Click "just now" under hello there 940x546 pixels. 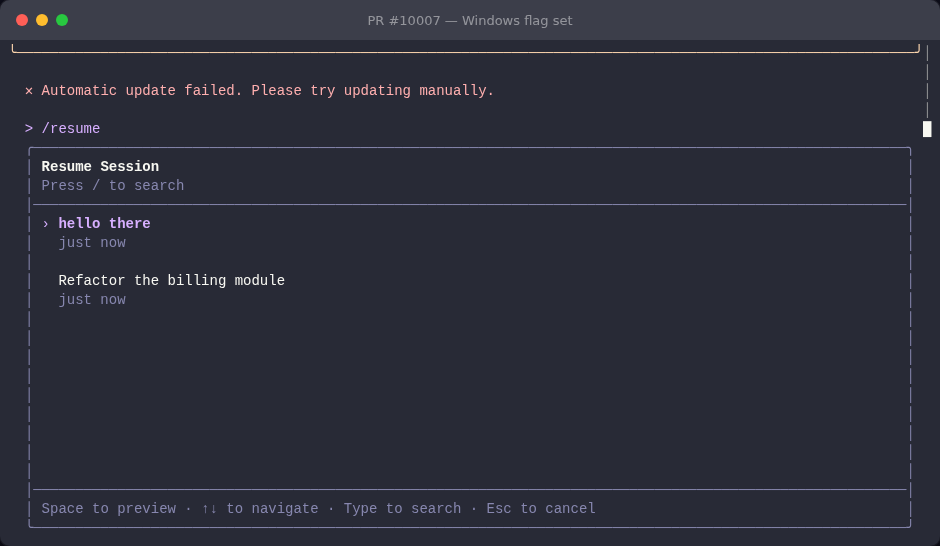pyautogui.click(x=92, y=243)
